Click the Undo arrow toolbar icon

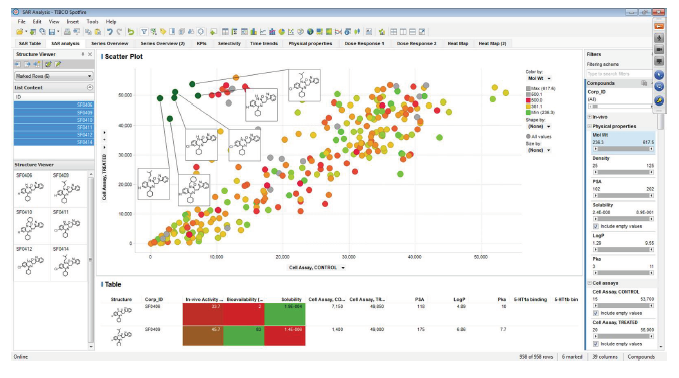(110, 32)
